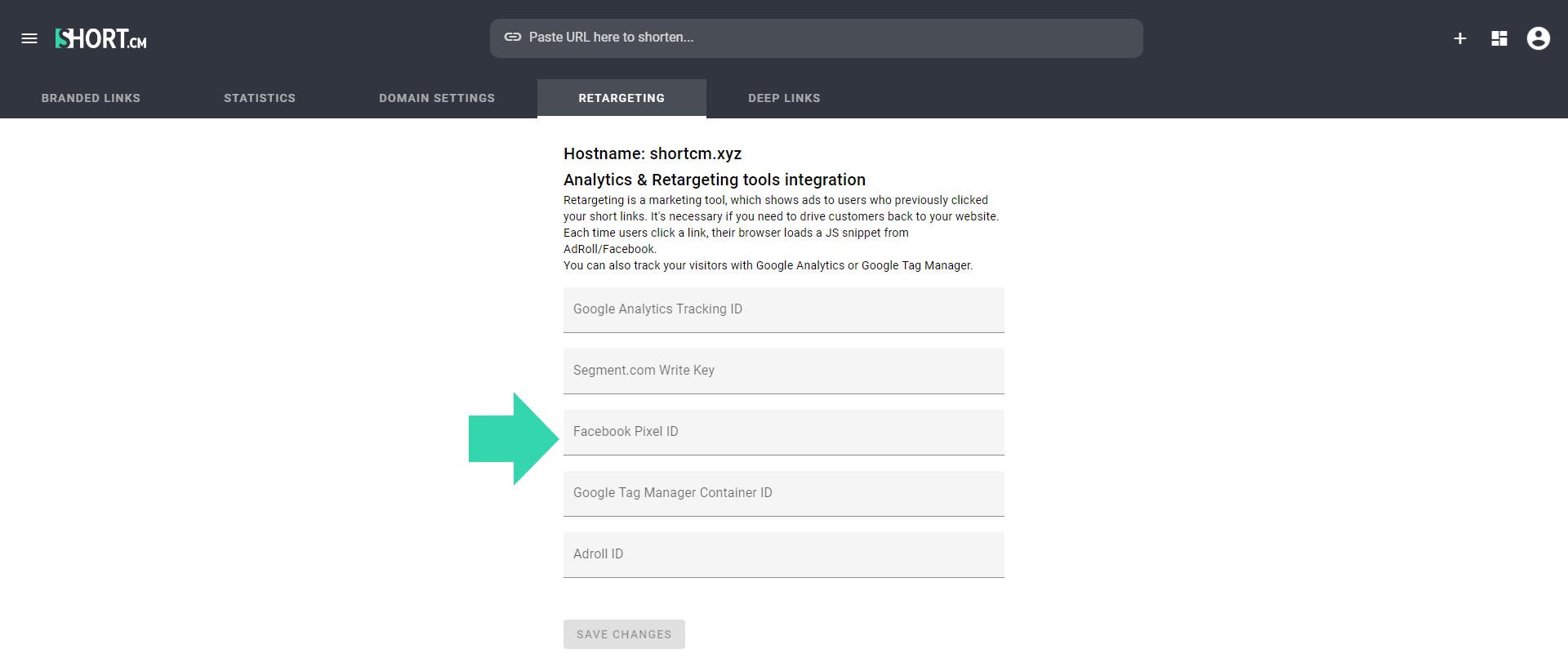
Task: Select the Facebook Pixel ID input
Action: 783,432
